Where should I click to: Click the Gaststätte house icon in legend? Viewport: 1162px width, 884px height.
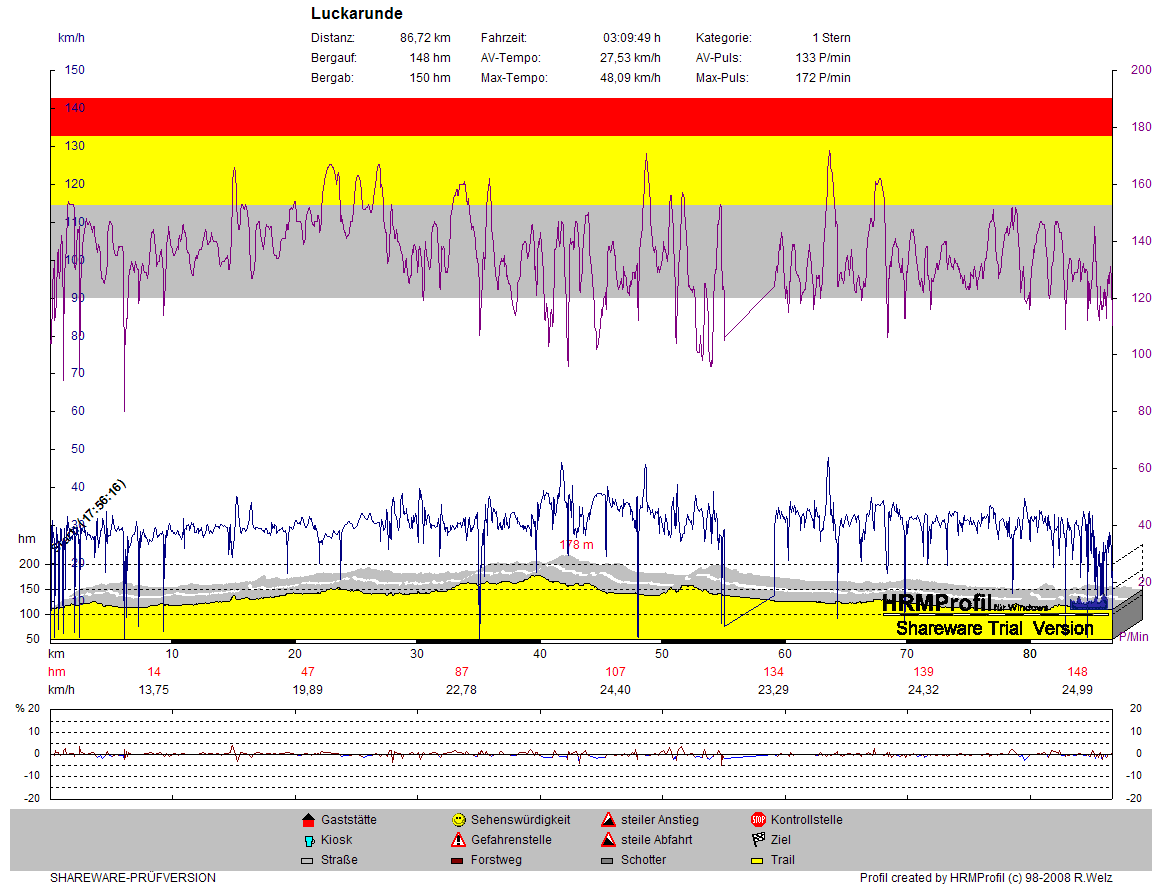(308, 820)
